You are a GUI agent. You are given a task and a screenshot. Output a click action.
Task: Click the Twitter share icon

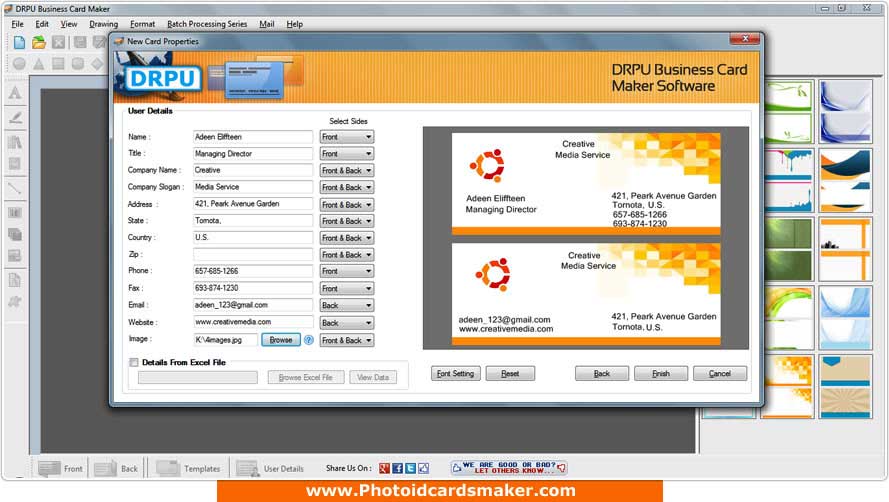coord(410,468)
